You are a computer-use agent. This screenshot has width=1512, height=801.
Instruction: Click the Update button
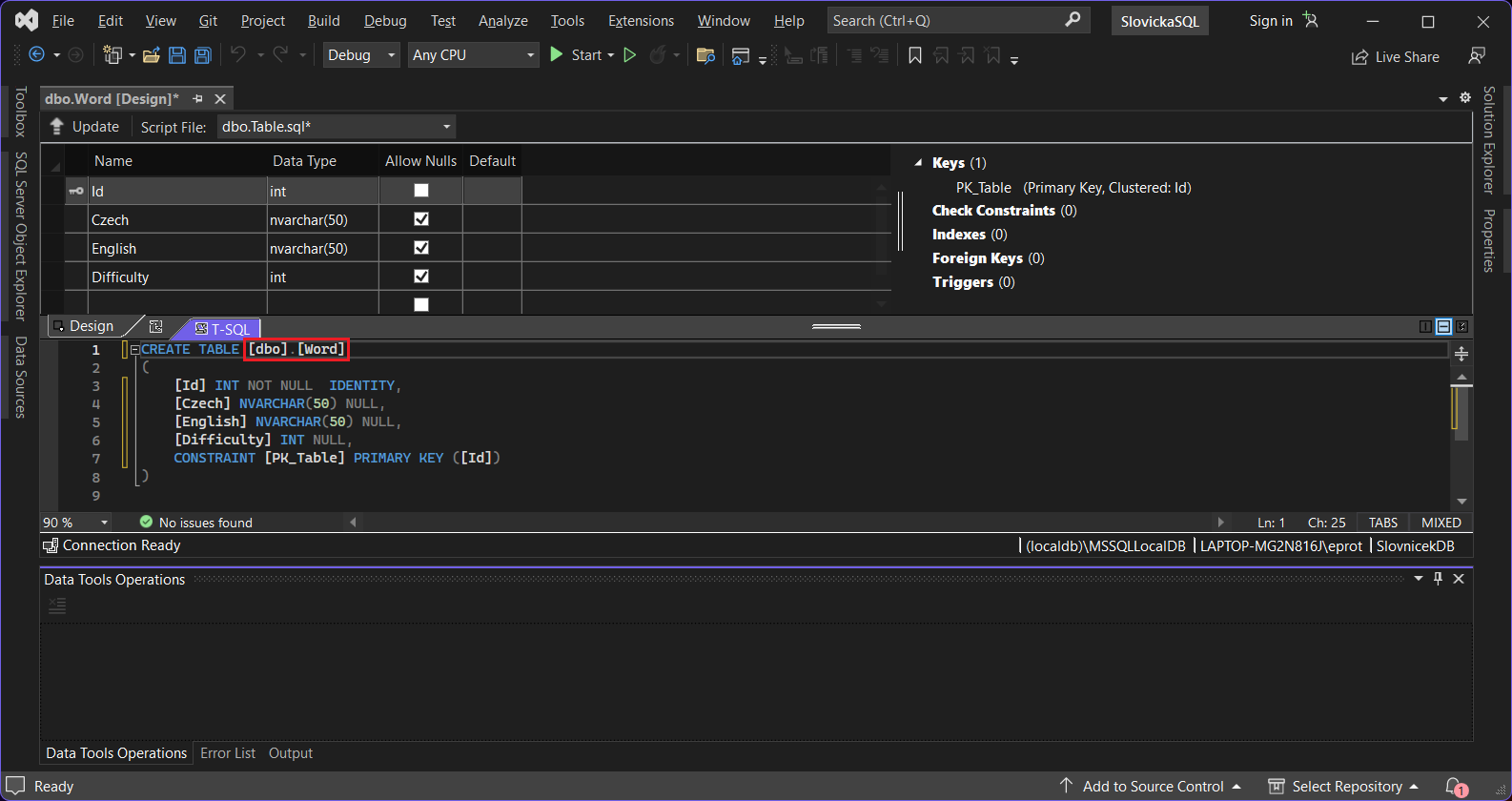point(85,127)
